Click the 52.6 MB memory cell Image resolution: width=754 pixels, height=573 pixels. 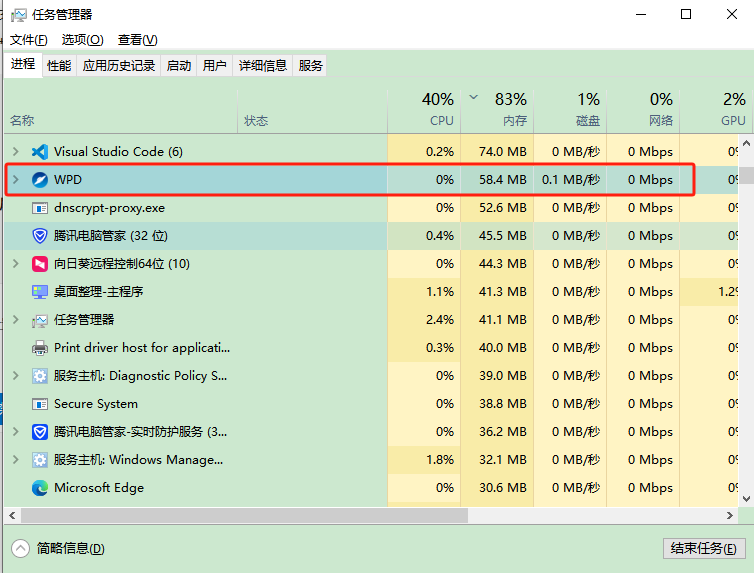click(x=497, y=208)
